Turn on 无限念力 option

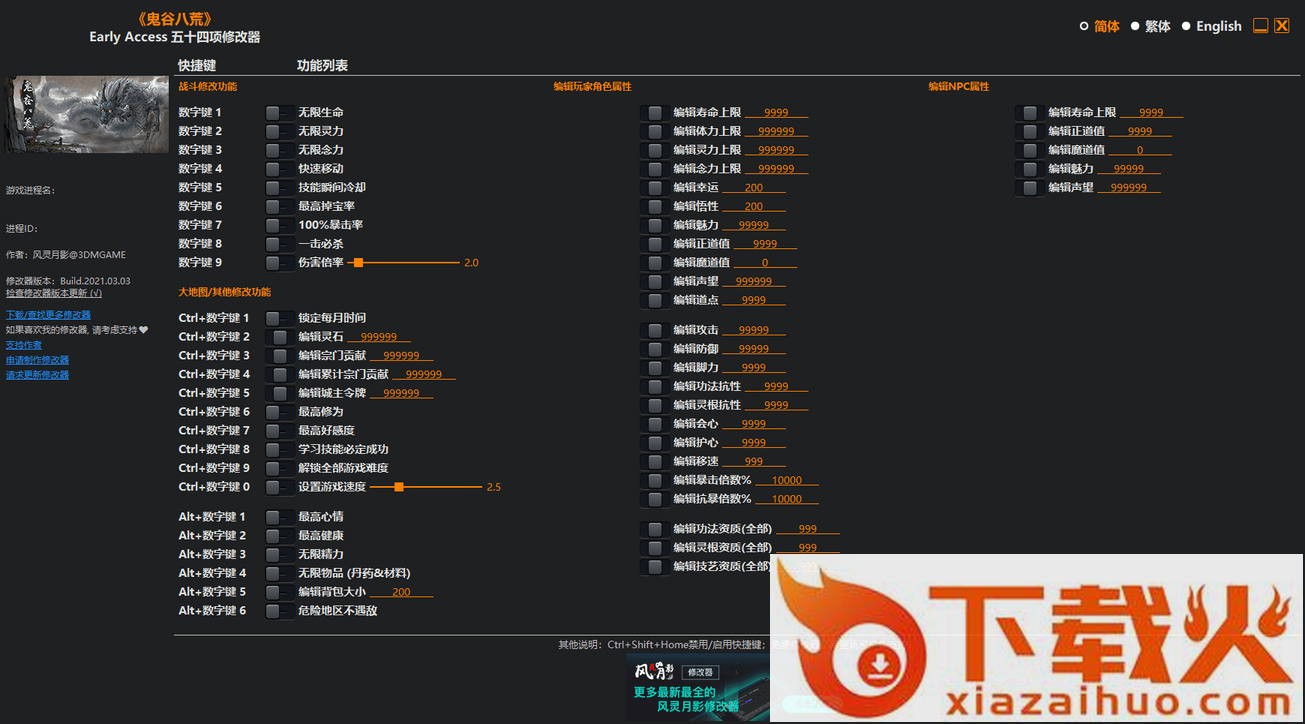pos(280,150)
